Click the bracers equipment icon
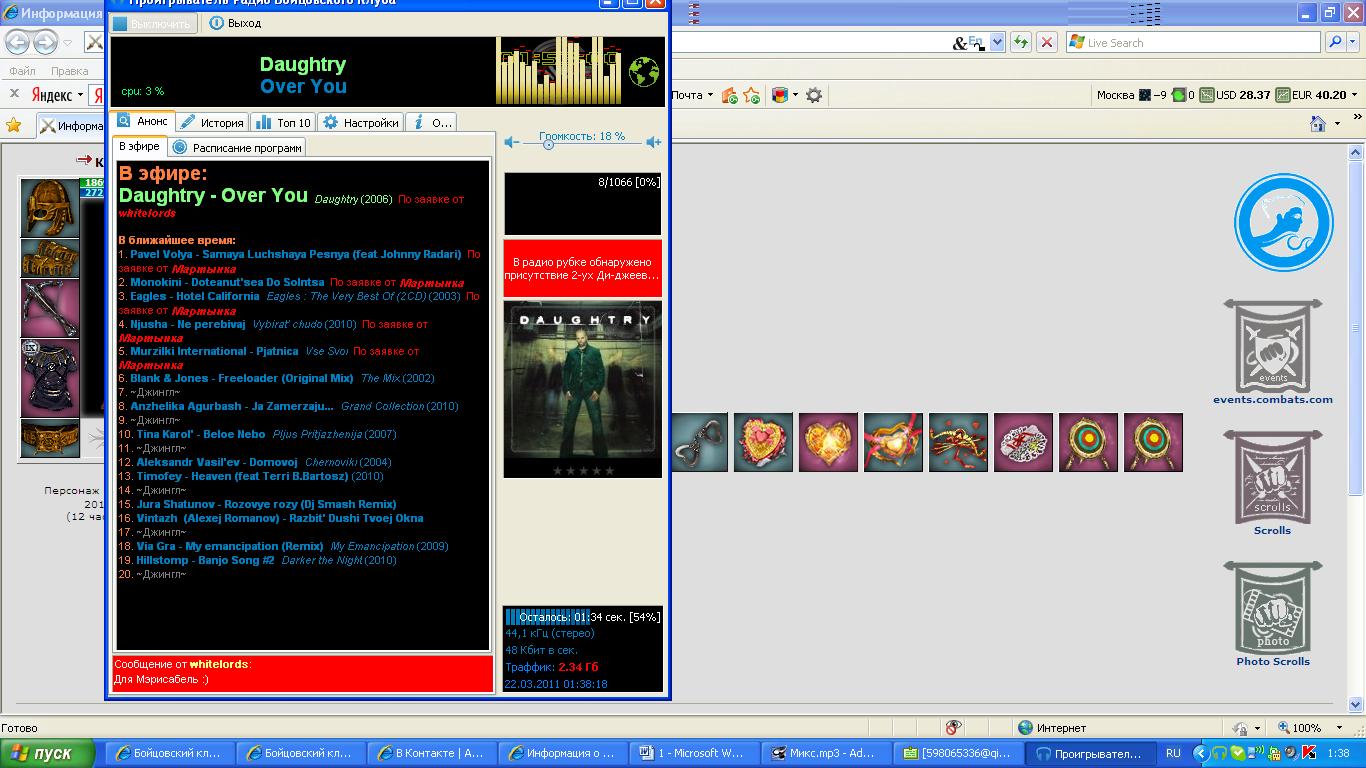This screenshot has height=768, width=1366. pos(50,258)
